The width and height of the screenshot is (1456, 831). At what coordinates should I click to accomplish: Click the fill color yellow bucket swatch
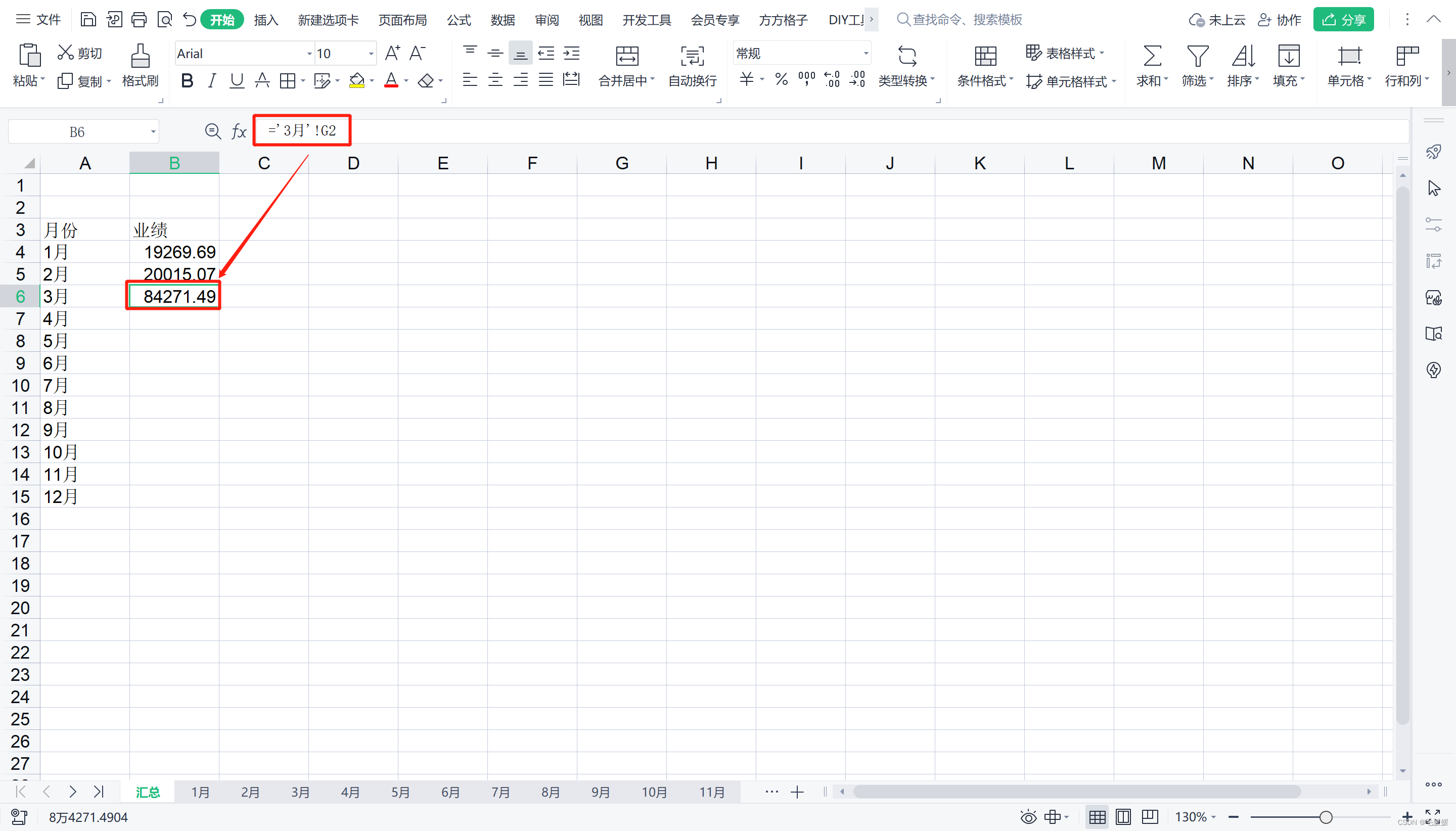(x=357, y=80)
